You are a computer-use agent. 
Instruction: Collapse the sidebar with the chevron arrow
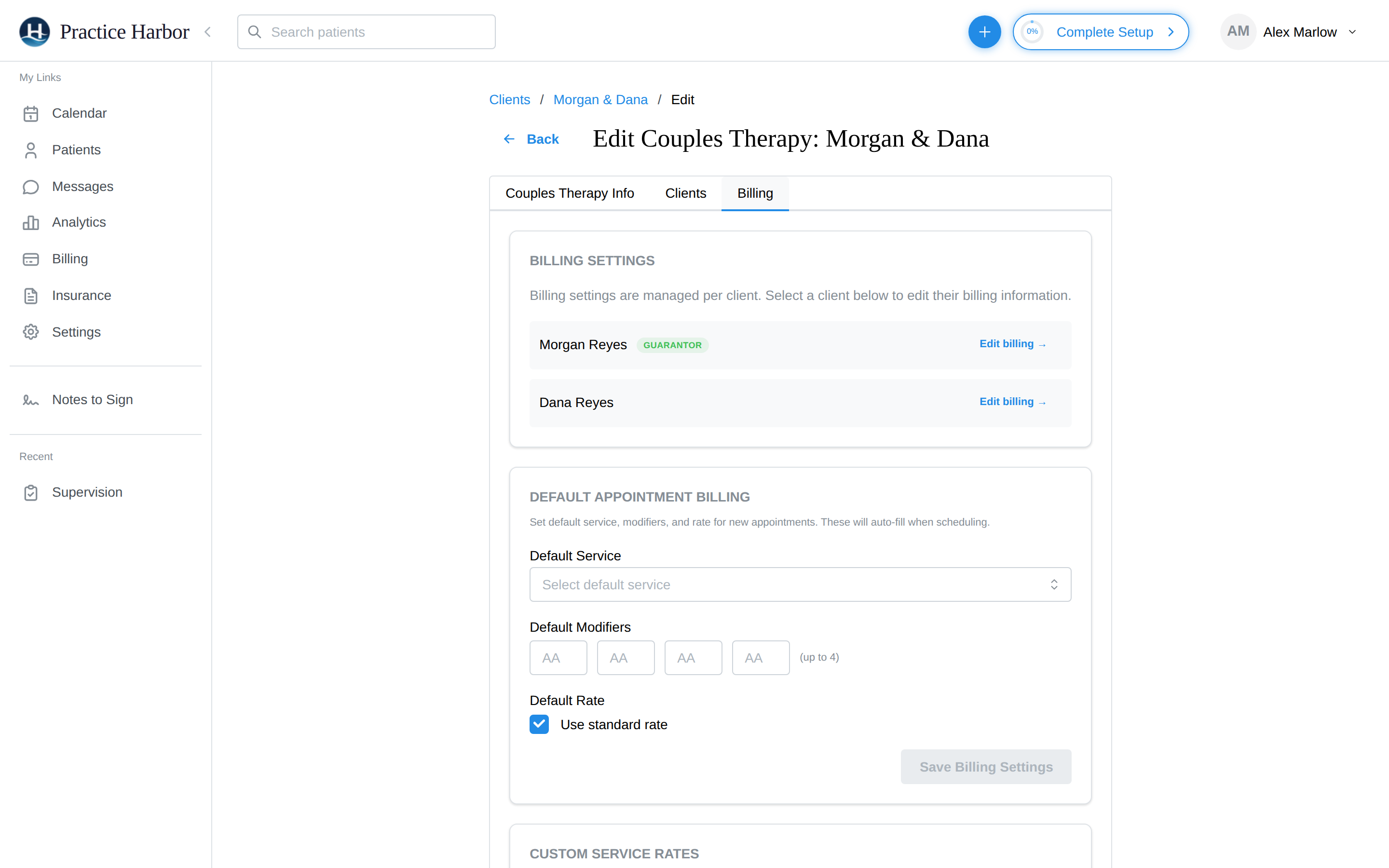pos(208,32)
